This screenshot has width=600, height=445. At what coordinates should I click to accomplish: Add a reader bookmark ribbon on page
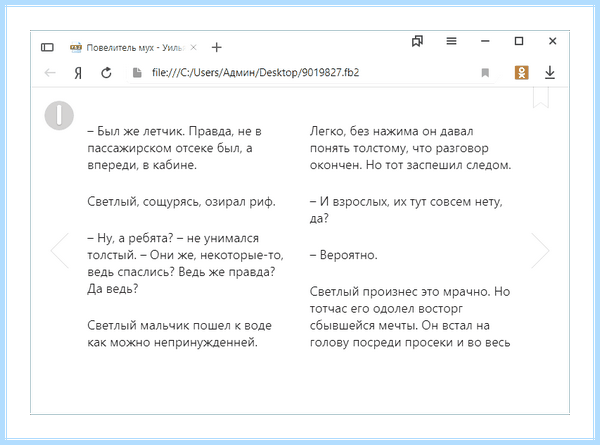click(x=541, y=98)
